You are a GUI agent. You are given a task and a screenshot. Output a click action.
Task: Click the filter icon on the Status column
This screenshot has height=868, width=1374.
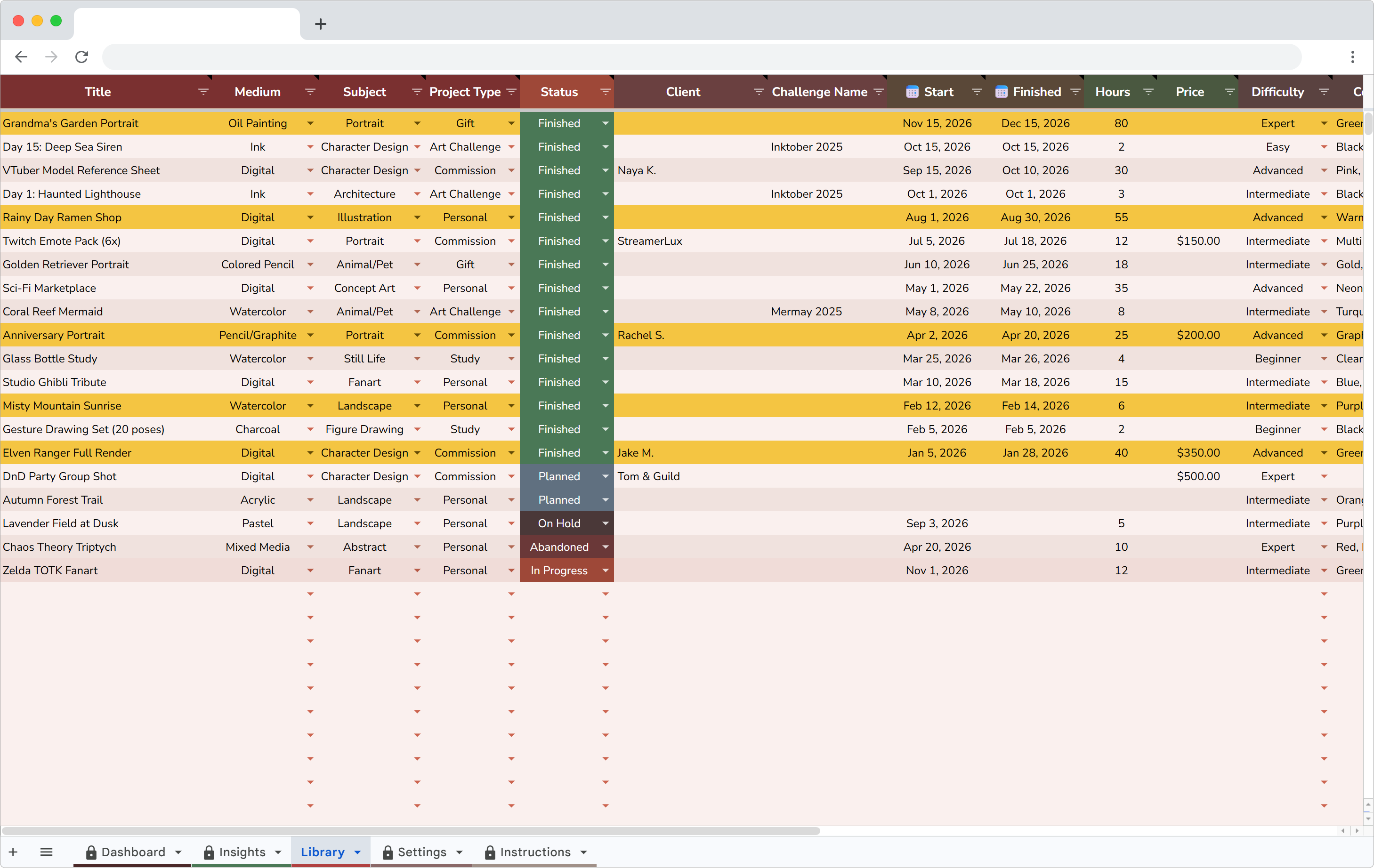(605, 91)
